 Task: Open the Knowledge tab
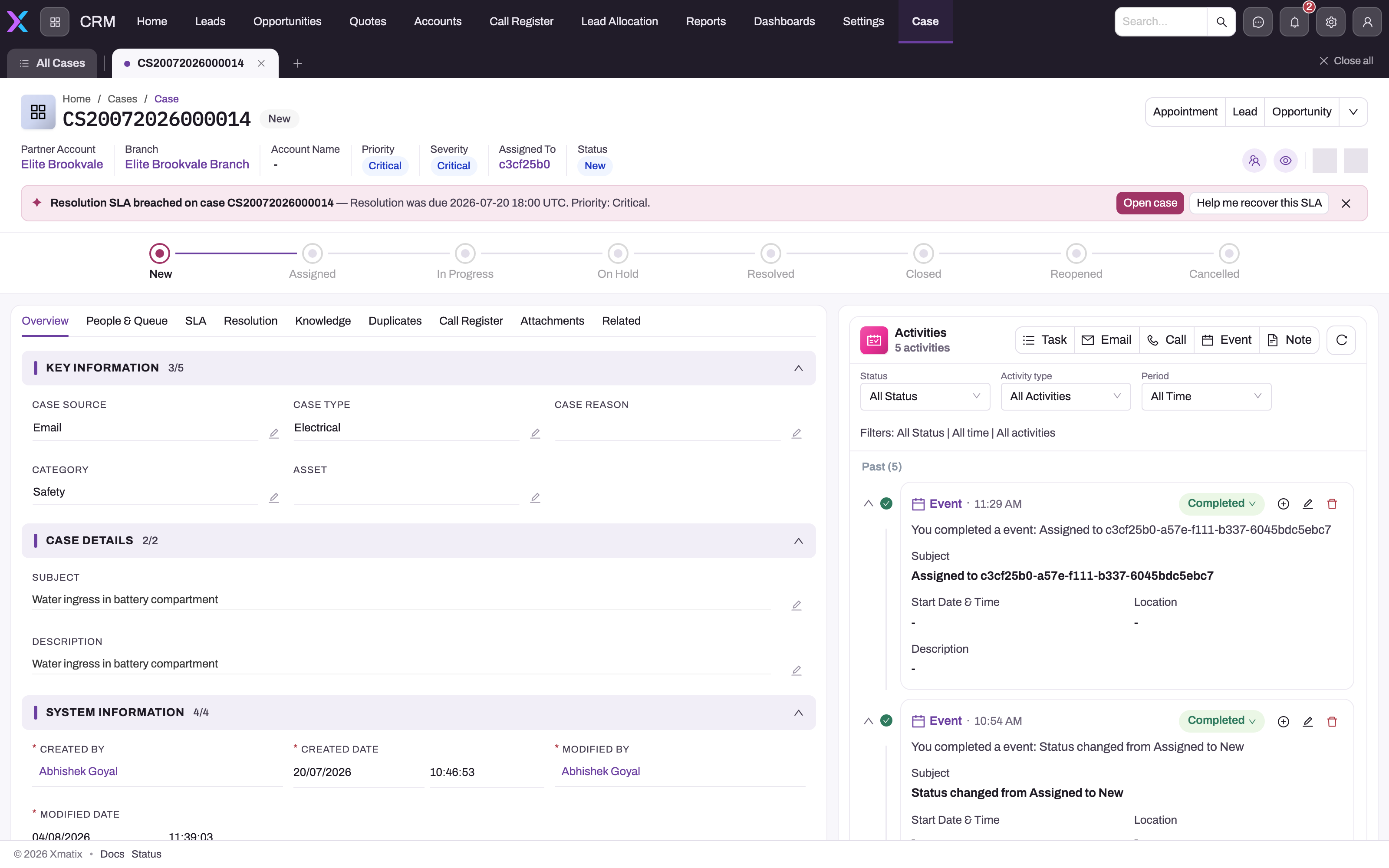point(323,321)
